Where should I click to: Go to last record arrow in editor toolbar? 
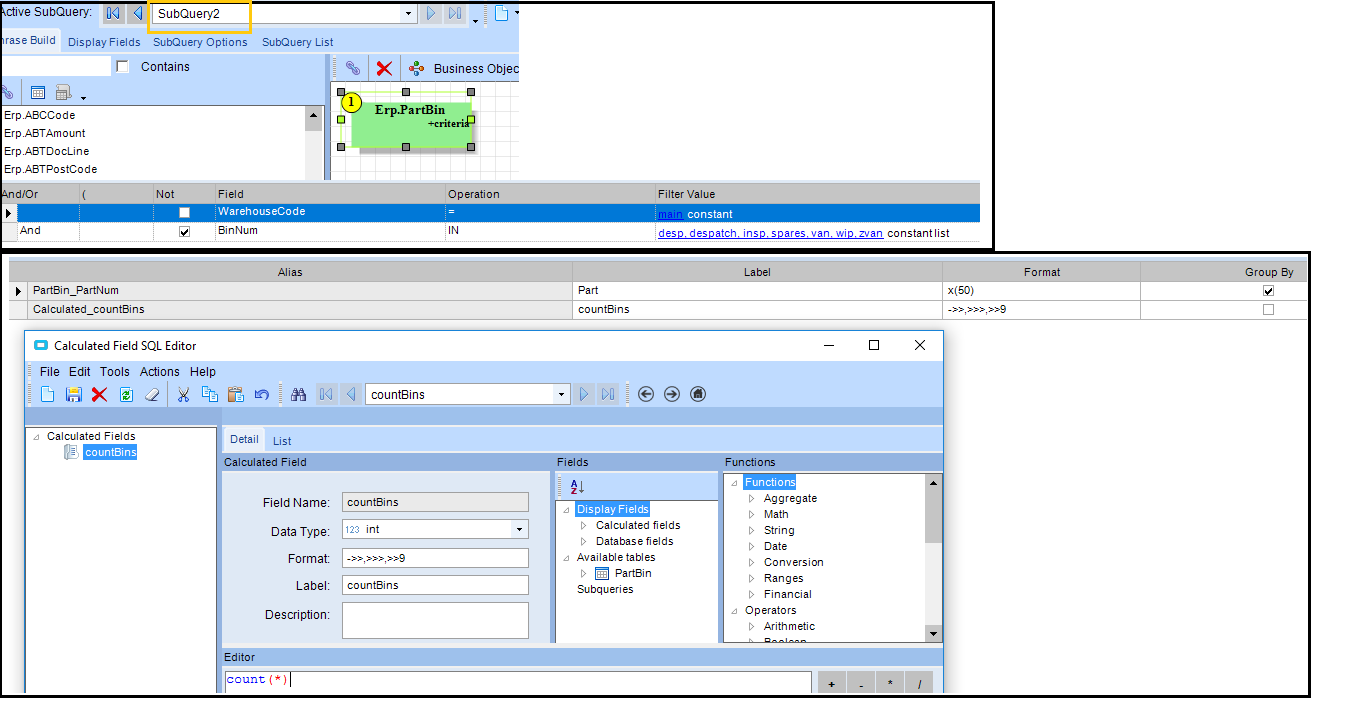(608, 394)
